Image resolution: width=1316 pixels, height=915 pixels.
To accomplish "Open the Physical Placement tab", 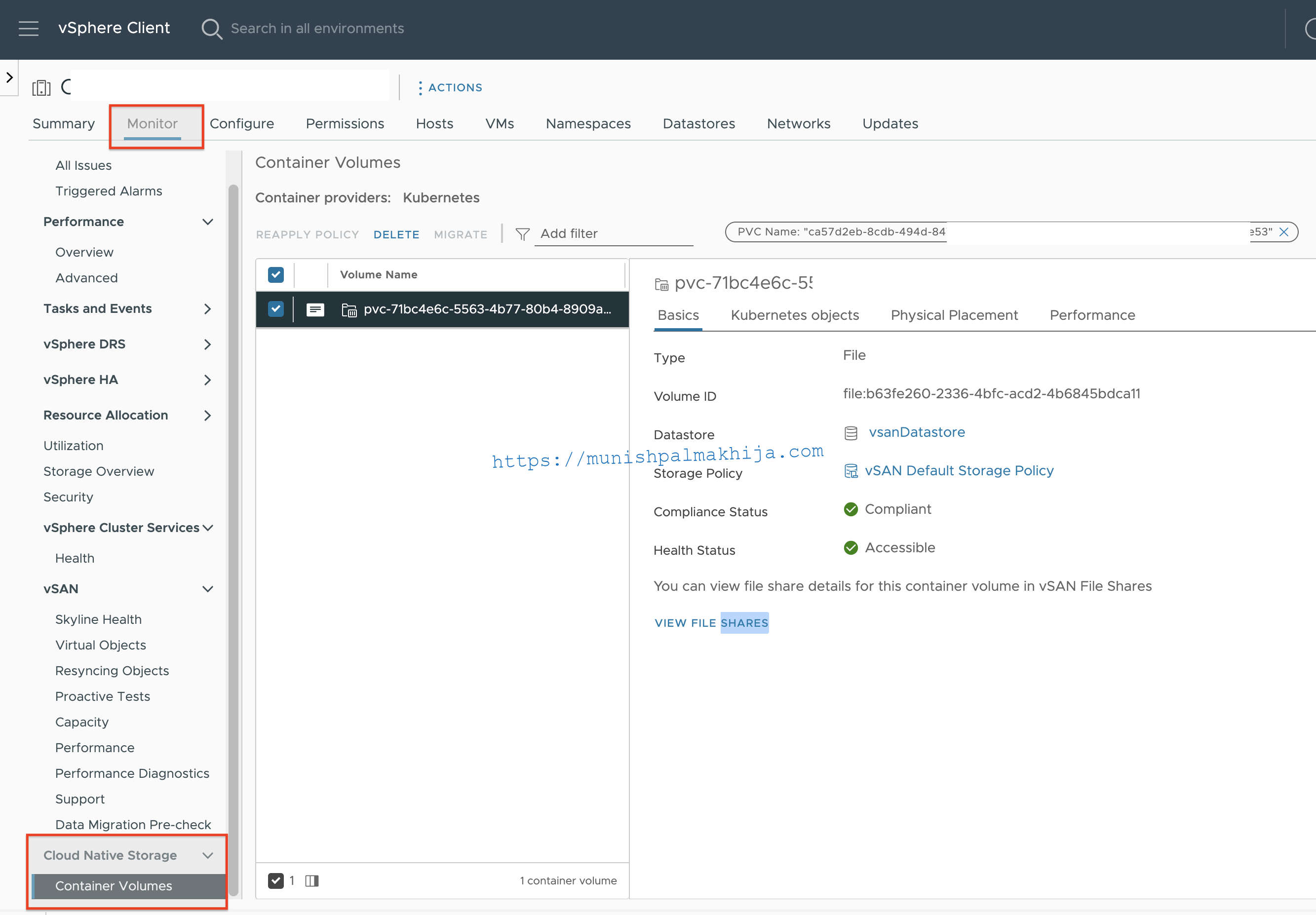I will tap(954, 315).
